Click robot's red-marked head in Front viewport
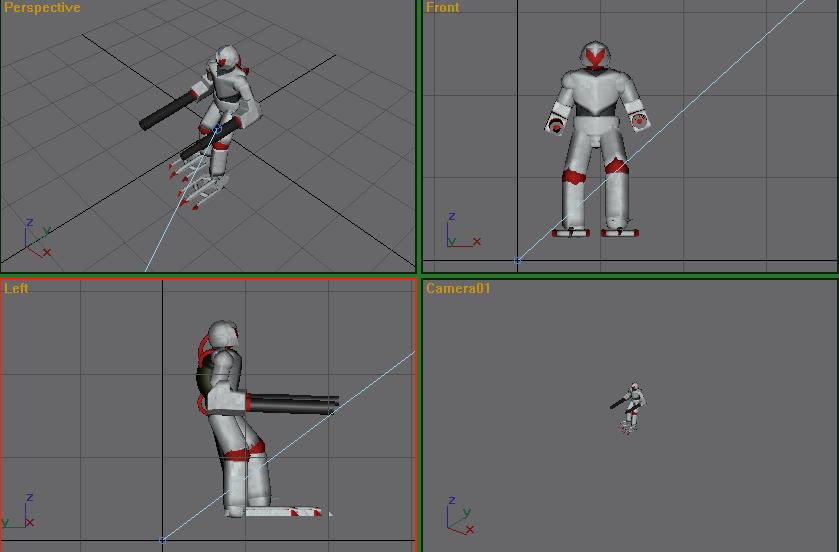 (x=596, y=55)
